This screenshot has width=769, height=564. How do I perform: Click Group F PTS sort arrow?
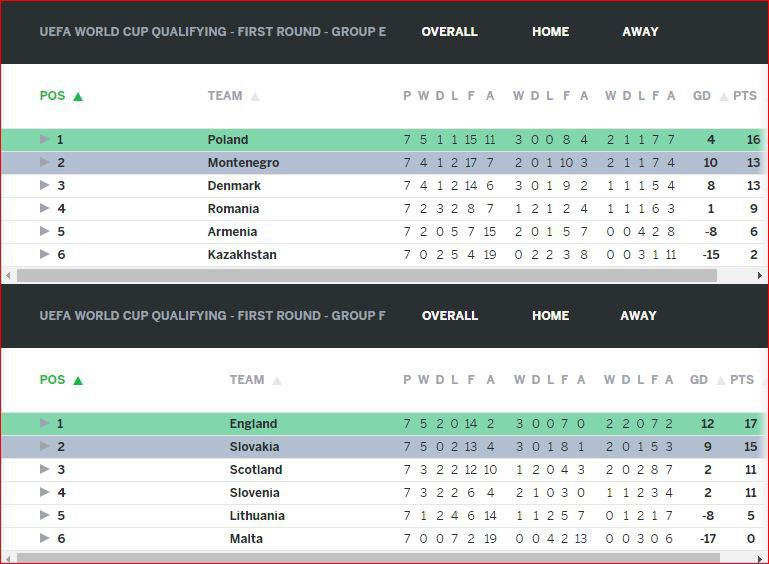(761, 381)
